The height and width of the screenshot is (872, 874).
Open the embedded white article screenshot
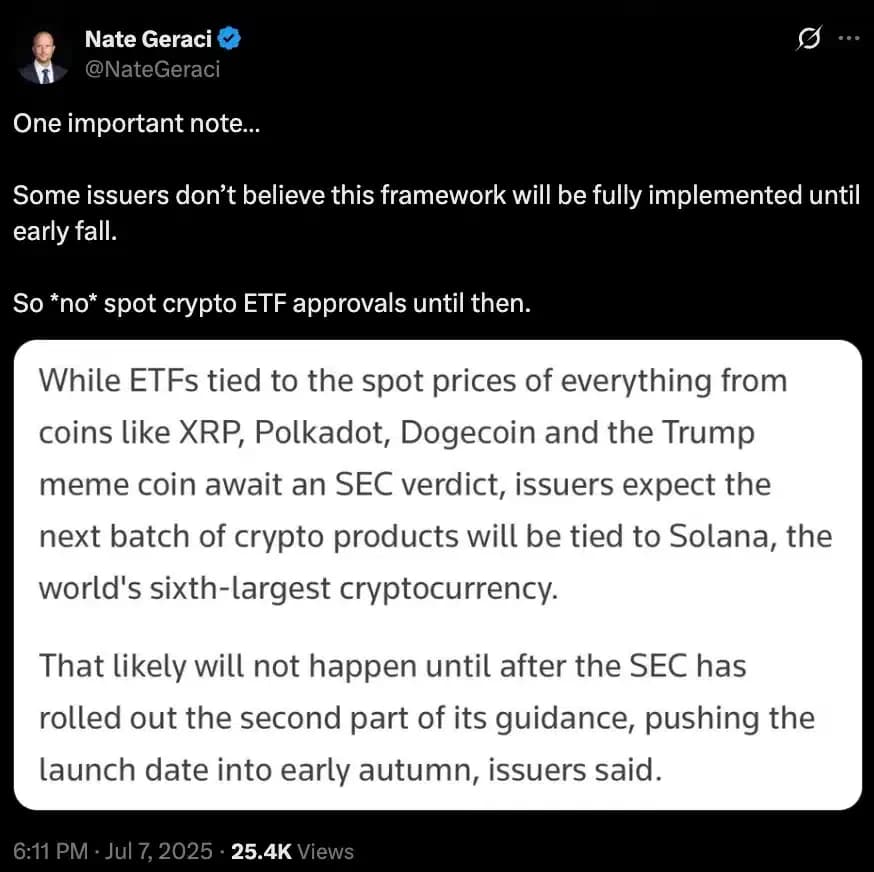coord(437,575)
